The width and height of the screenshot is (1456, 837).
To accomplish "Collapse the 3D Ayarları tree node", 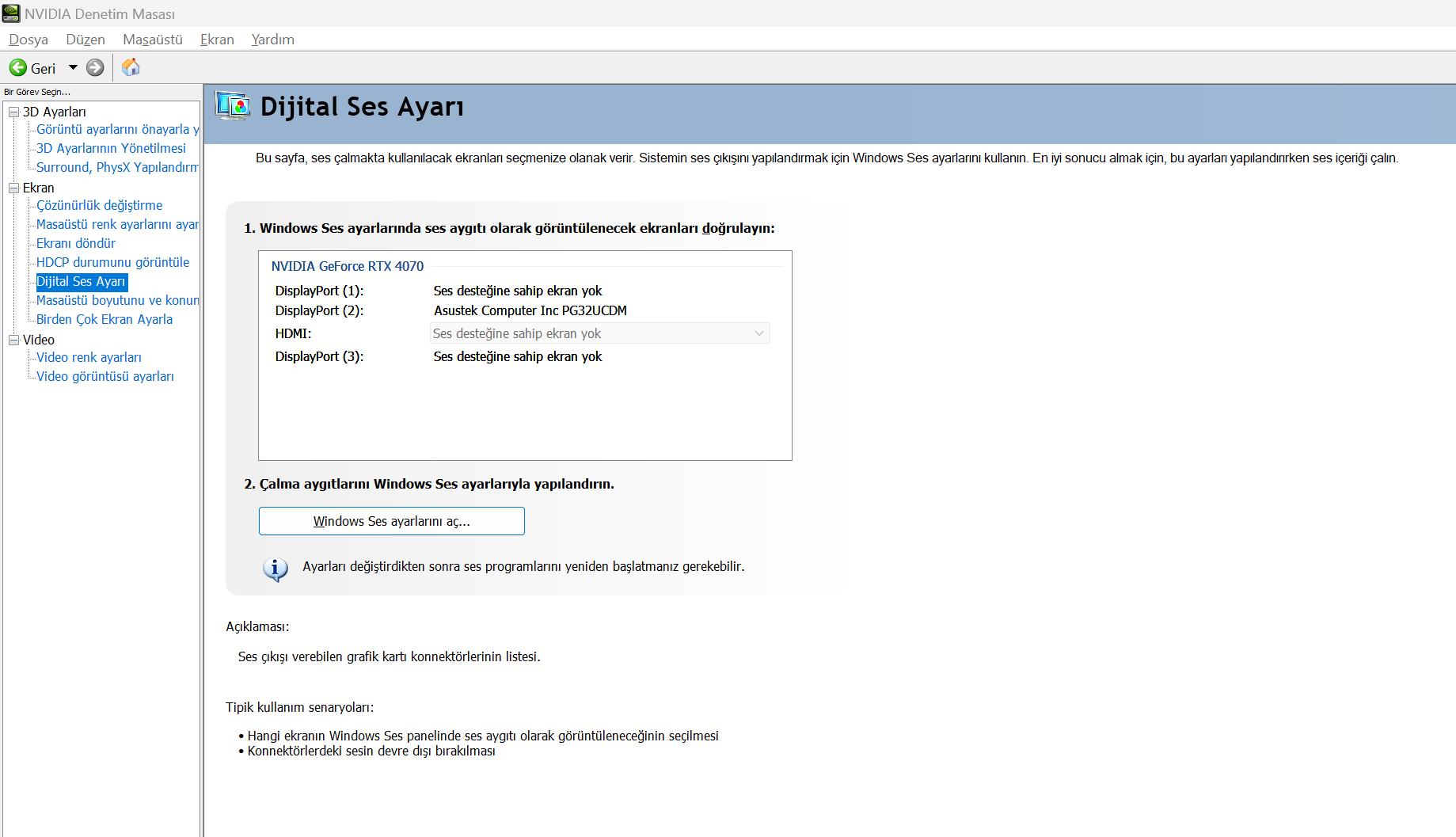I will point(13,112).
